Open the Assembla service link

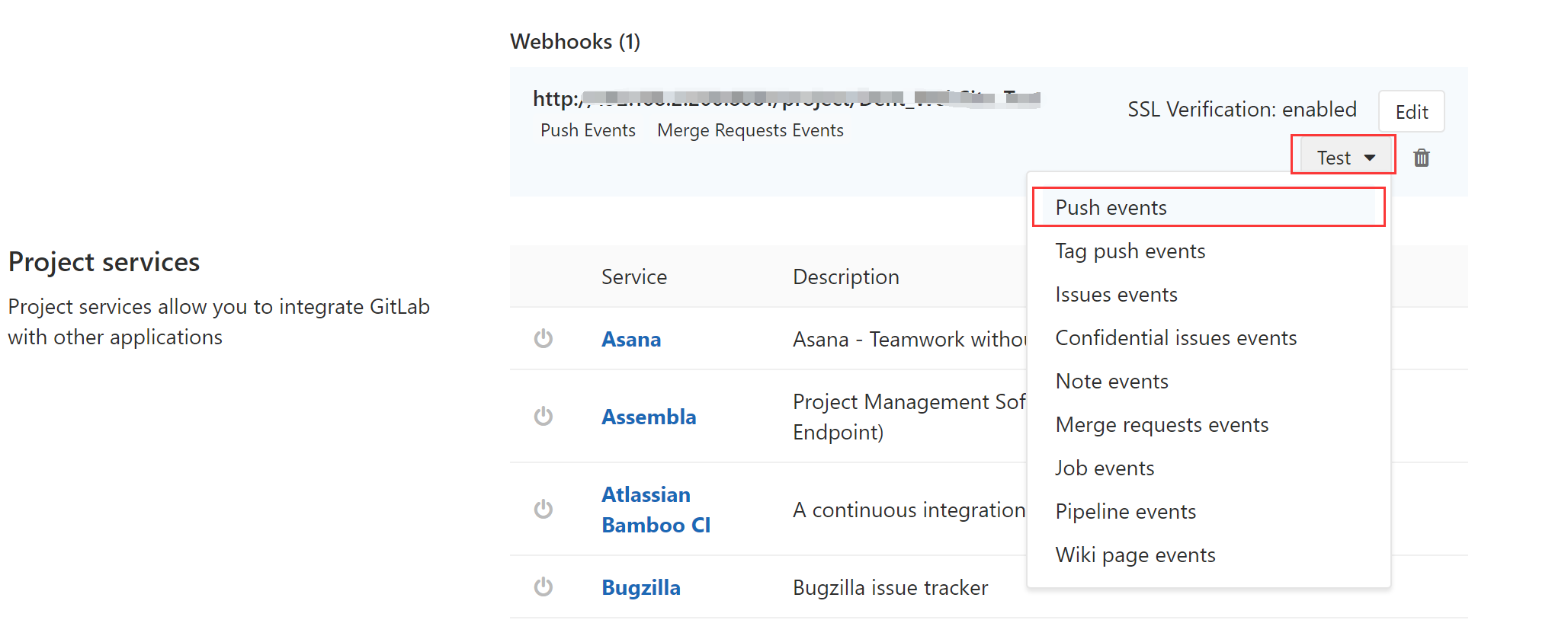(x=649, y=417)
